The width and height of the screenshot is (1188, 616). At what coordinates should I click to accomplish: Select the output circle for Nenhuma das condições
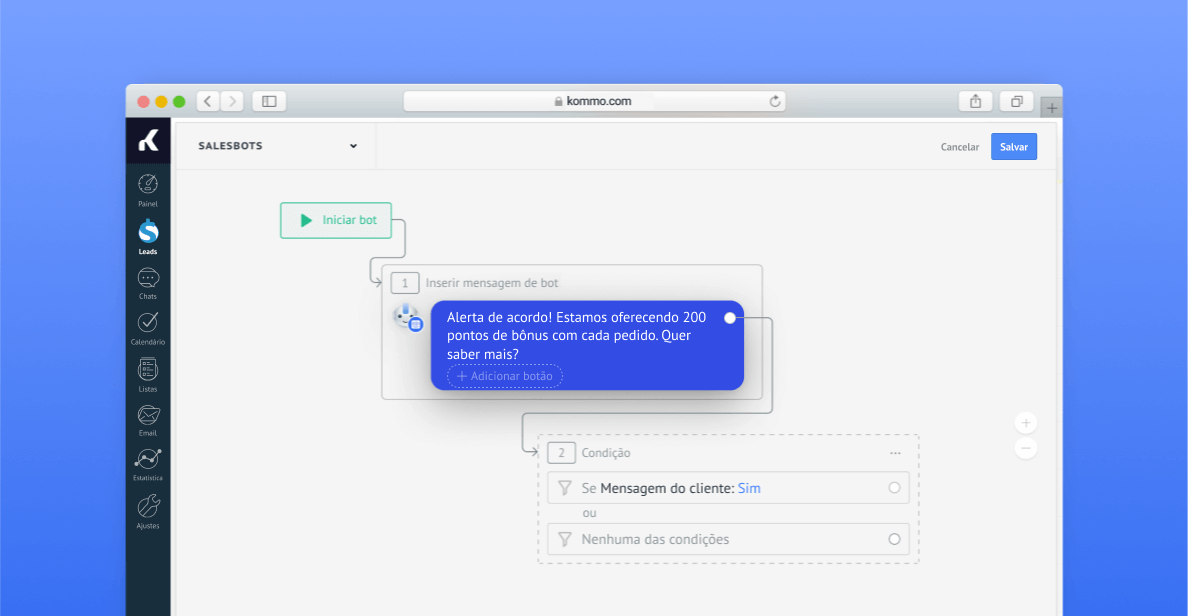click(894, 539)
